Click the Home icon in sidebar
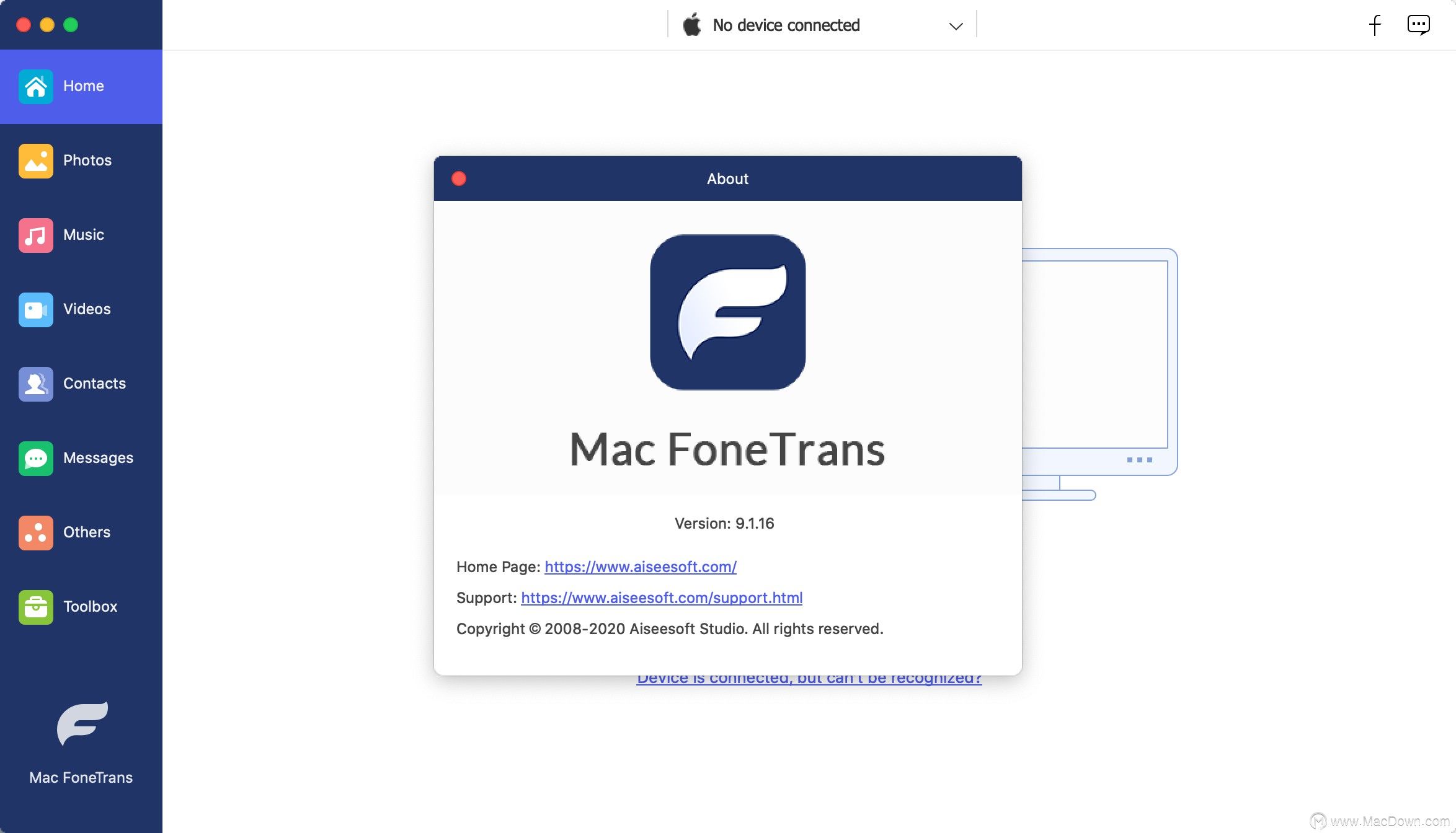 pos(36,87)
